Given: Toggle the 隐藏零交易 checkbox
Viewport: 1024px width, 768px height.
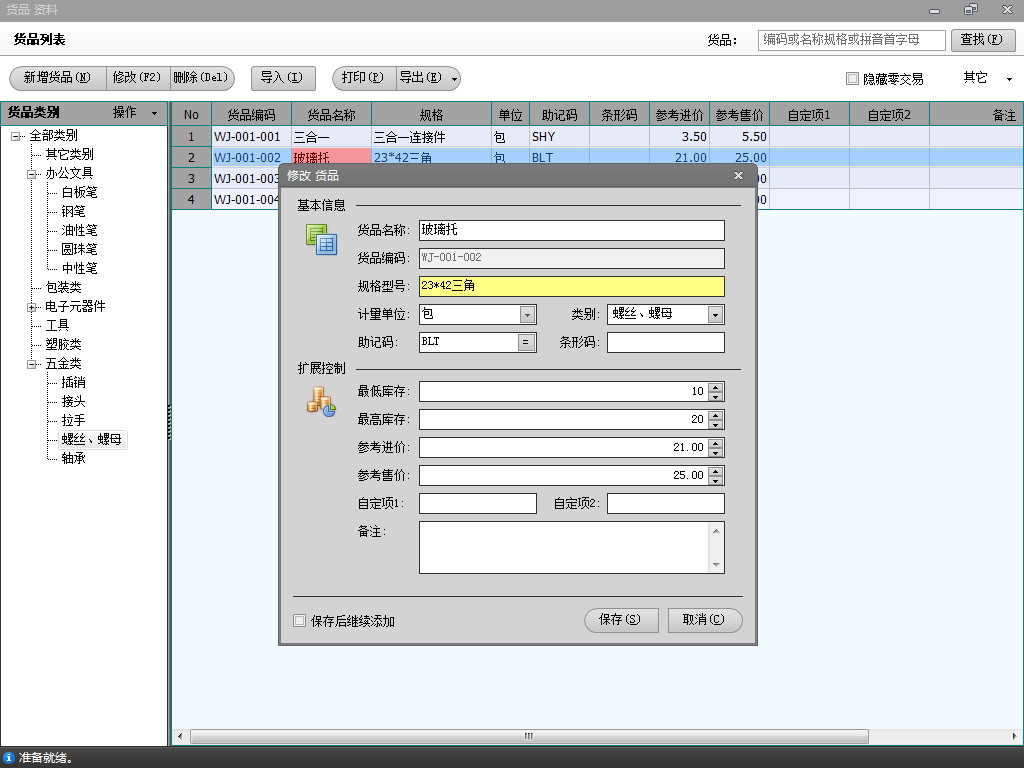Looking at the screenshot, I should [852, 78].
